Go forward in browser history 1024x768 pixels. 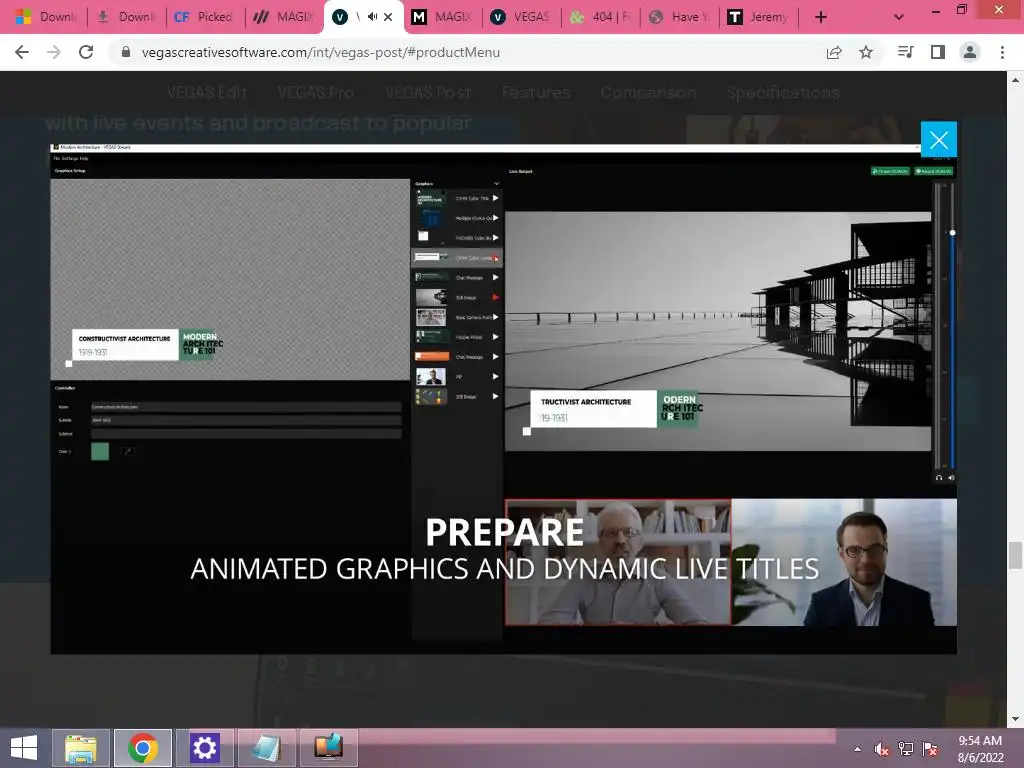pyautogui.click(x=54, y=52)
